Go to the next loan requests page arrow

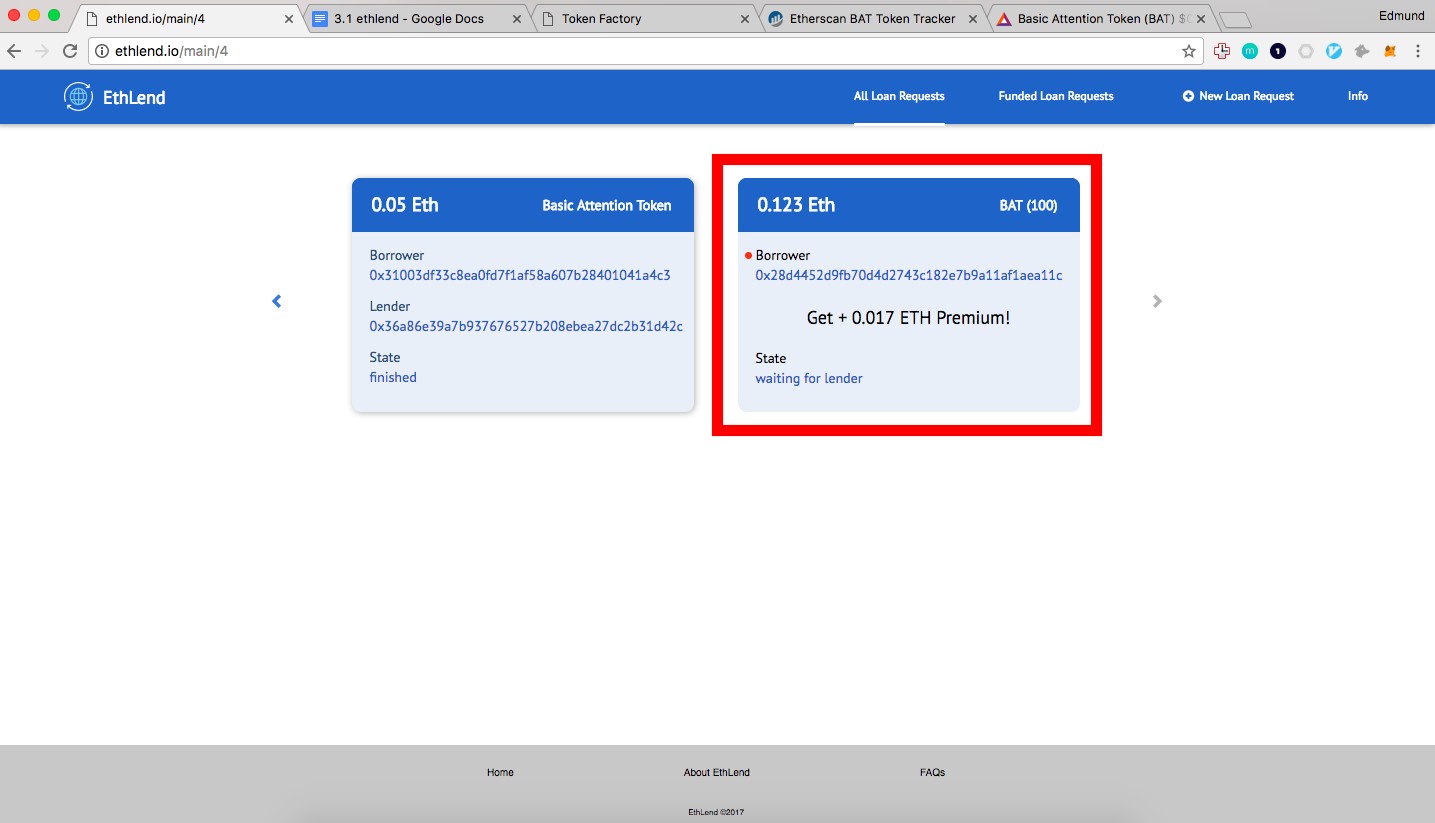pyautogui.click(x=1157, y=301)
